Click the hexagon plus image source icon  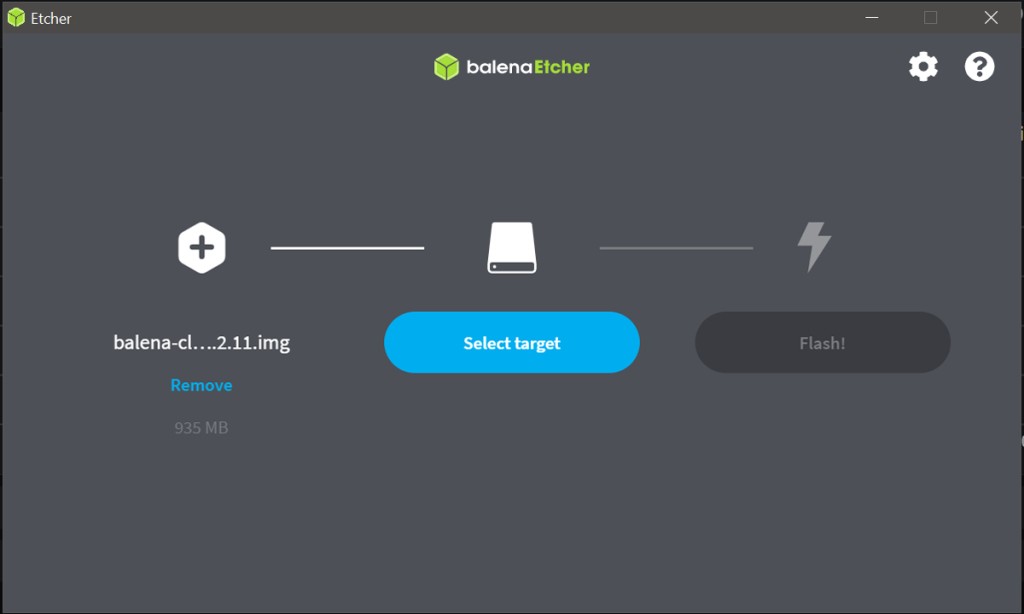(x=202, y=248)
